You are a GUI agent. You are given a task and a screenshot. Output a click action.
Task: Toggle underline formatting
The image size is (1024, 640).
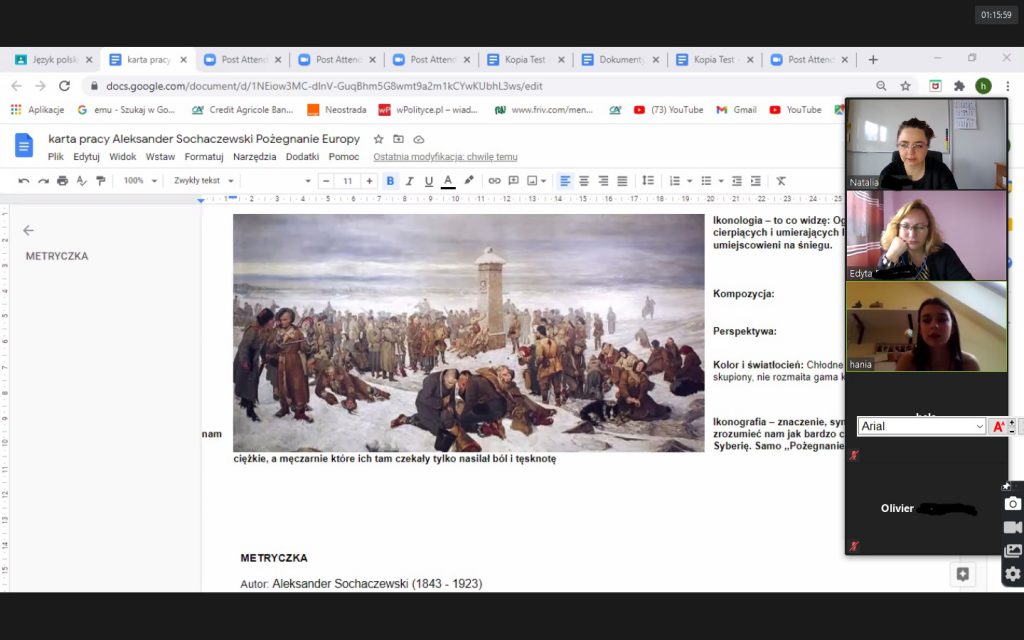(428, 181)
